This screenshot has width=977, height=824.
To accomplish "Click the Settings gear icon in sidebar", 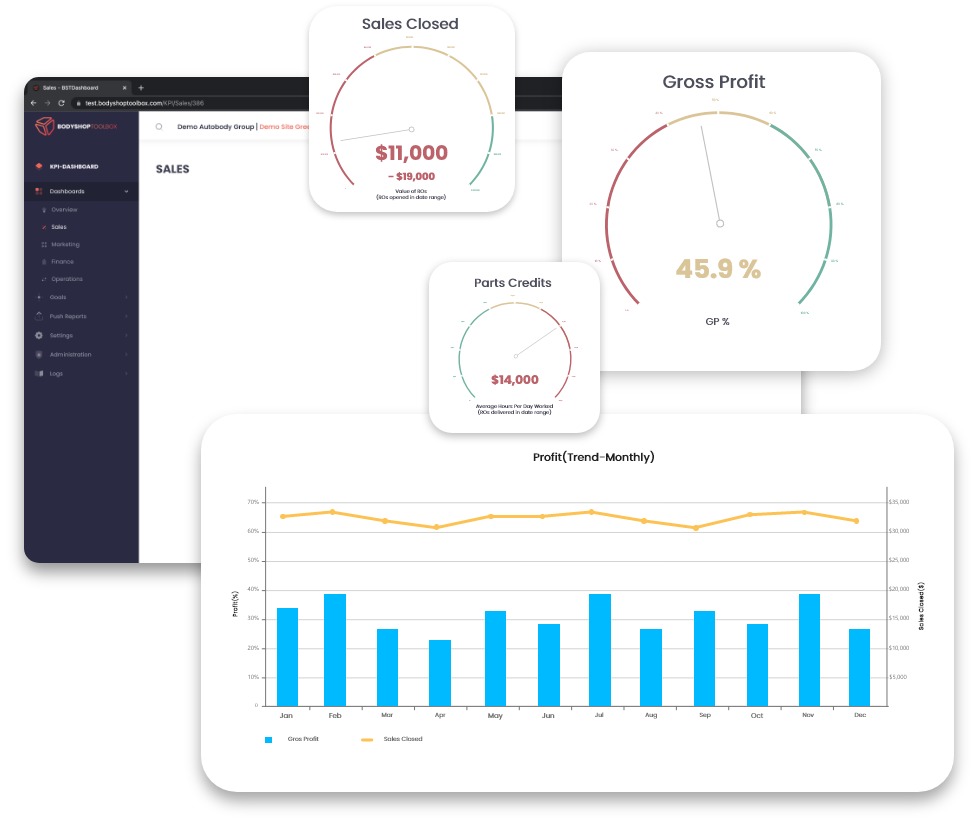I will 39,335.
